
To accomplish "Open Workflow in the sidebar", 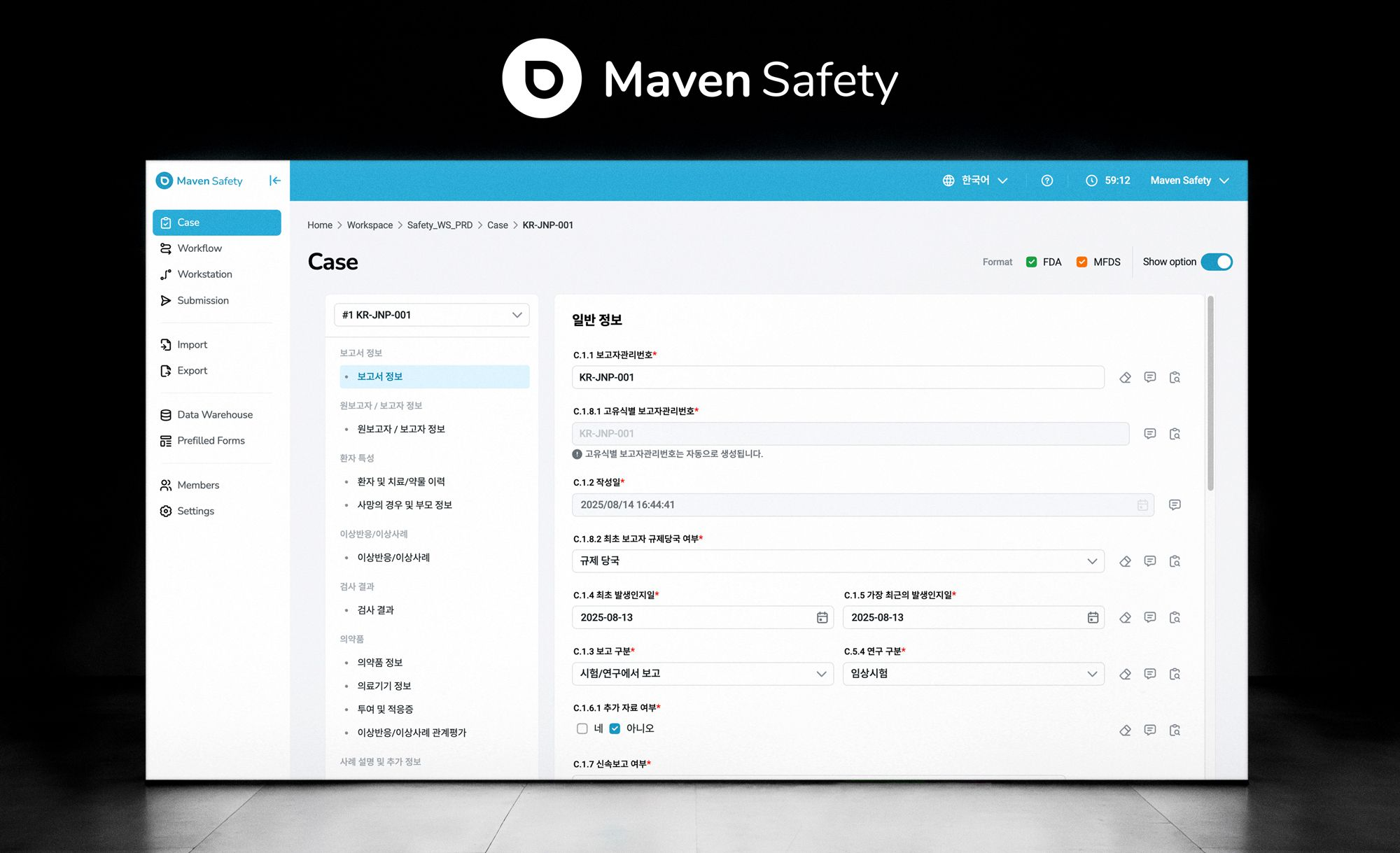I will coord(199,248).
